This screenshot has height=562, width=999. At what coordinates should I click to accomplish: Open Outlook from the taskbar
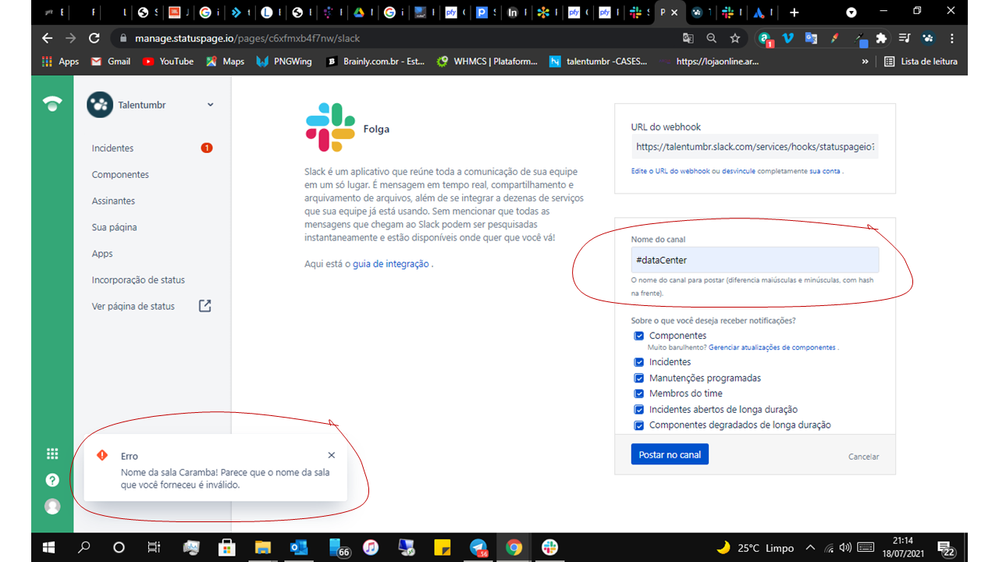coord(298,547)
